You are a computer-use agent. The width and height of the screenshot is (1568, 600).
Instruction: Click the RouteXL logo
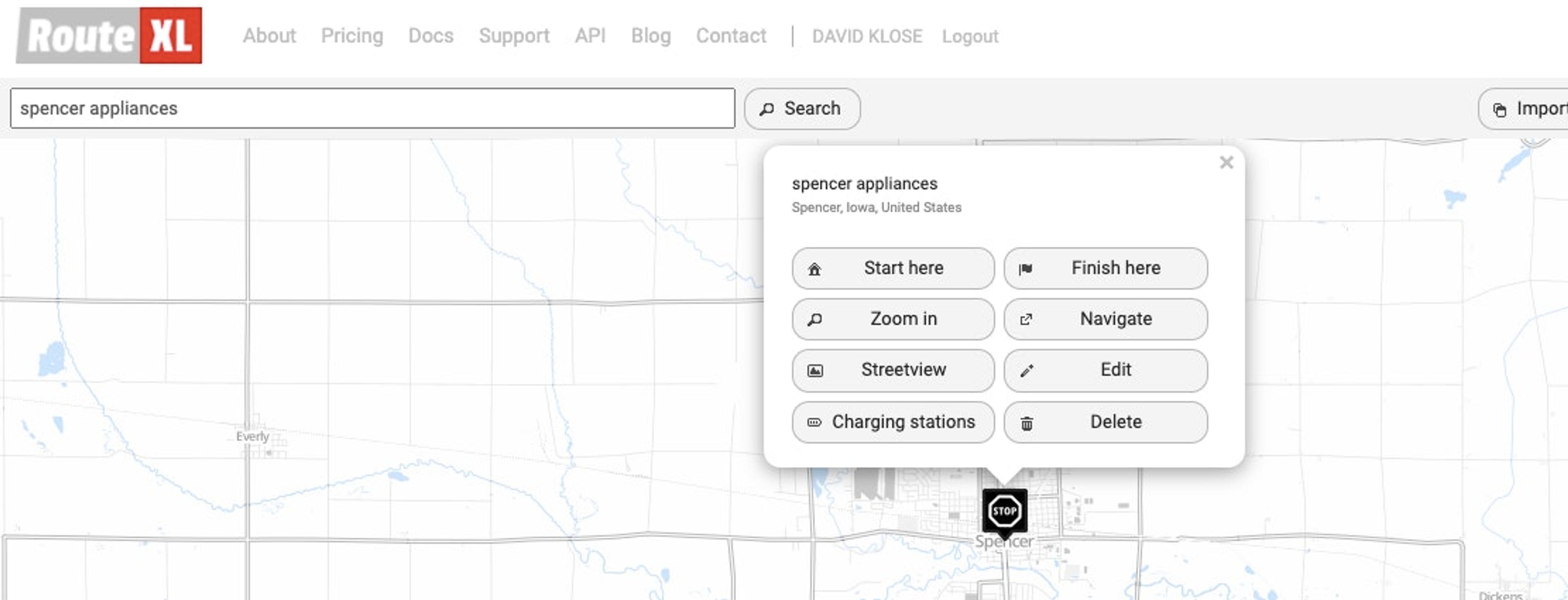click(109, 35)
